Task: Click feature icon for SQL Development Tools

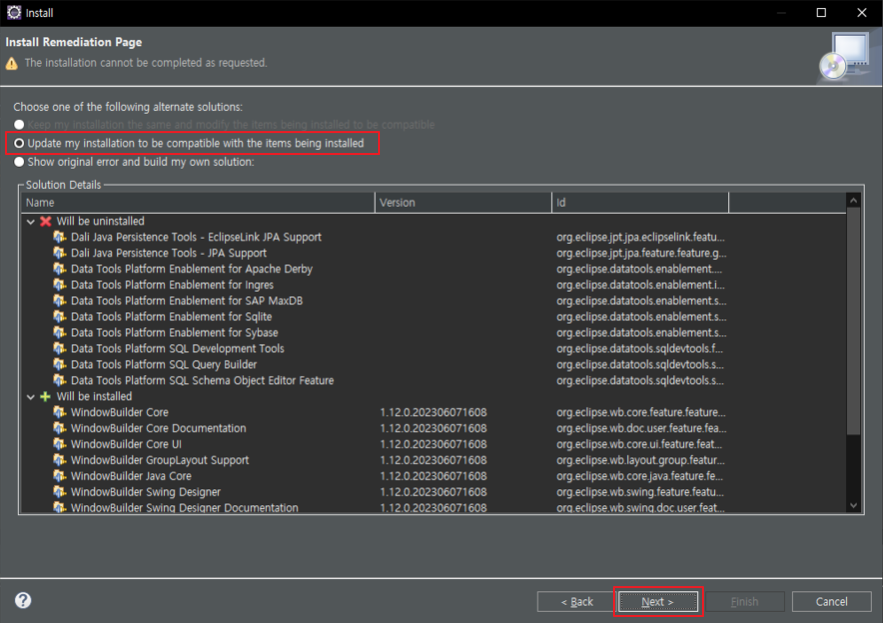Action: pos(60,349)
